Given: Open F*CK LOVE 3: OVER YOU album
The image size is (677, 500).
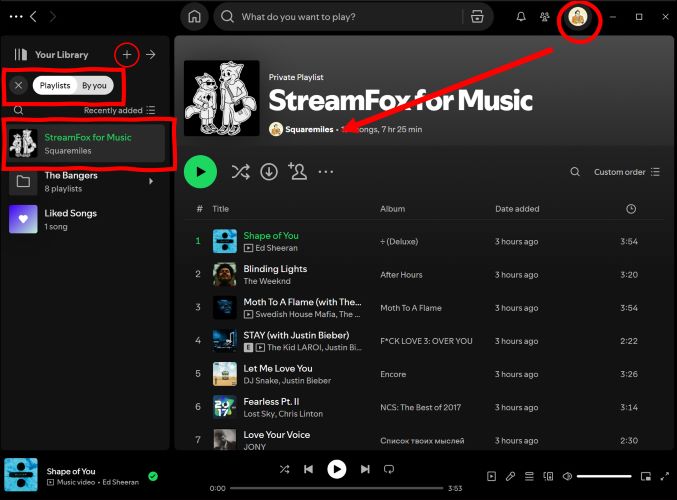Looking at the screenshot, I should point(426,341).
